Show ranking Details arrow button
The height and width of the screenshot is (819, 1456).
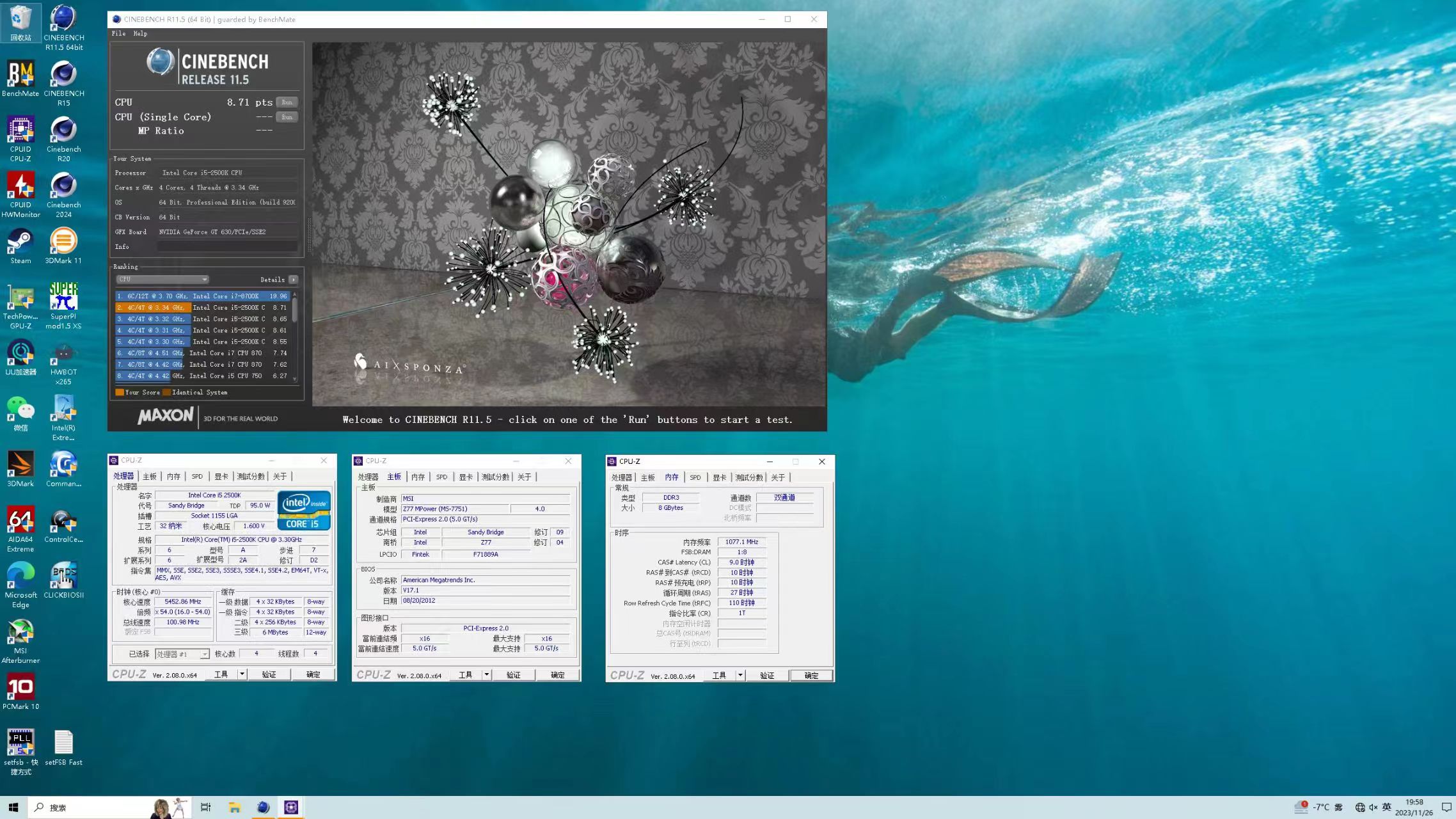[x=293, y=280]
